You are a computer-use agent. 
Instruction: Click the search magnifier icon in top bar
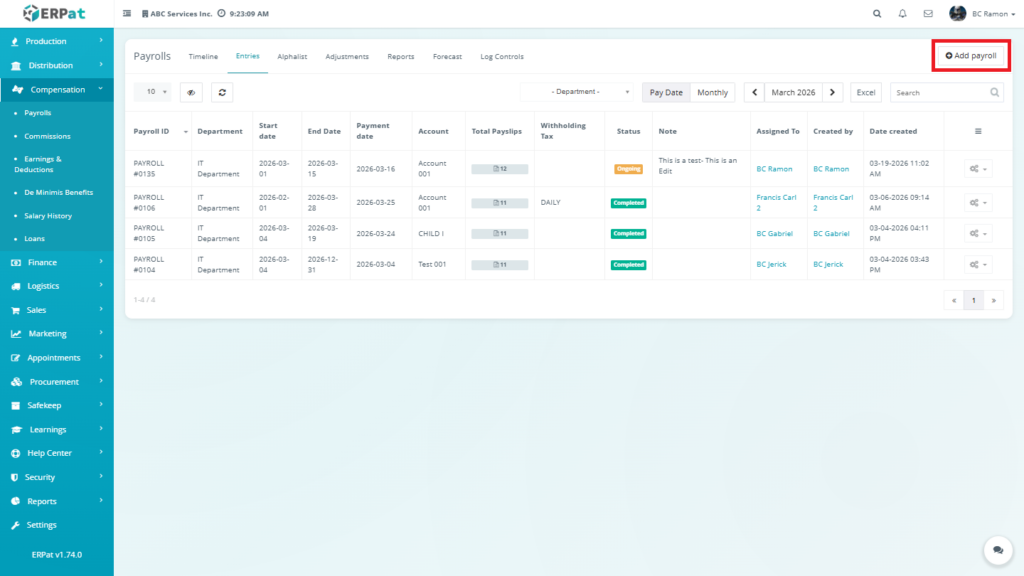click(877, 14)
